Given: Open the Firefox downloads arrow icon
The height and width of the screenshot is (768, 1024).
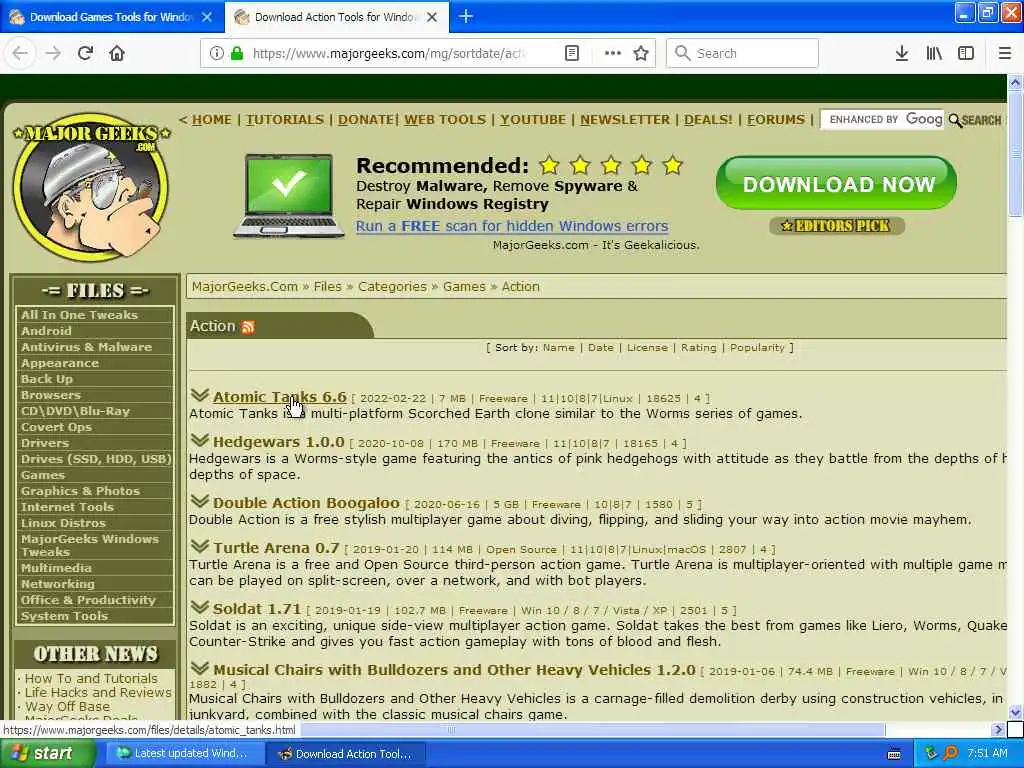Looking at the screenshot, I should [902, 54].
